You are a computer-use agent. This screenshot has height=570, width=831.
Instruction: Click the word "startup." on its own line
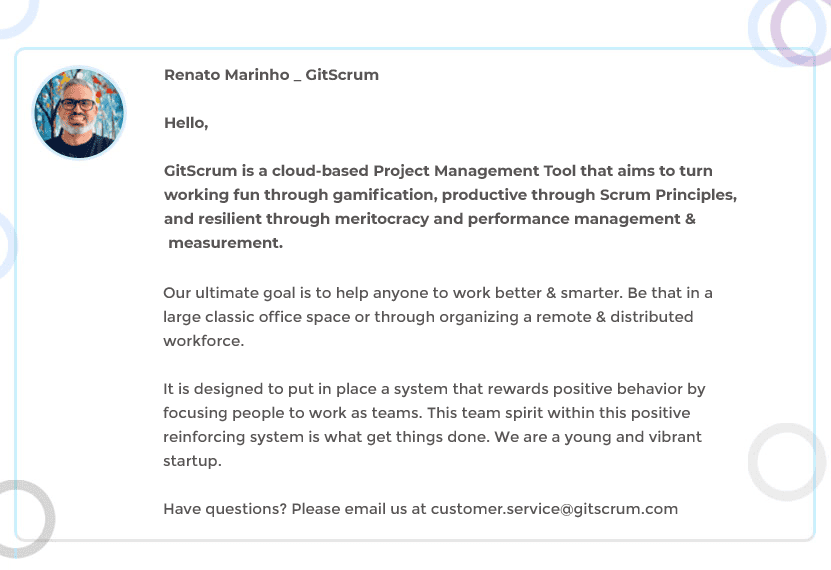[192, 461]
